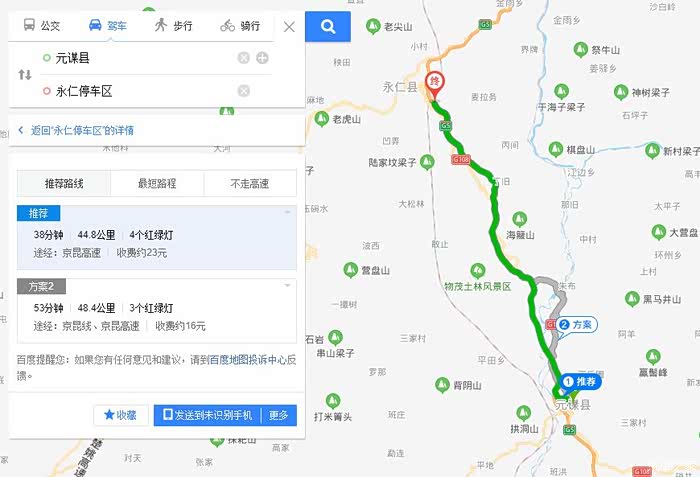Select the 物茂土林风景区 map icon
The image size is (700, 477).
[478, 270]
